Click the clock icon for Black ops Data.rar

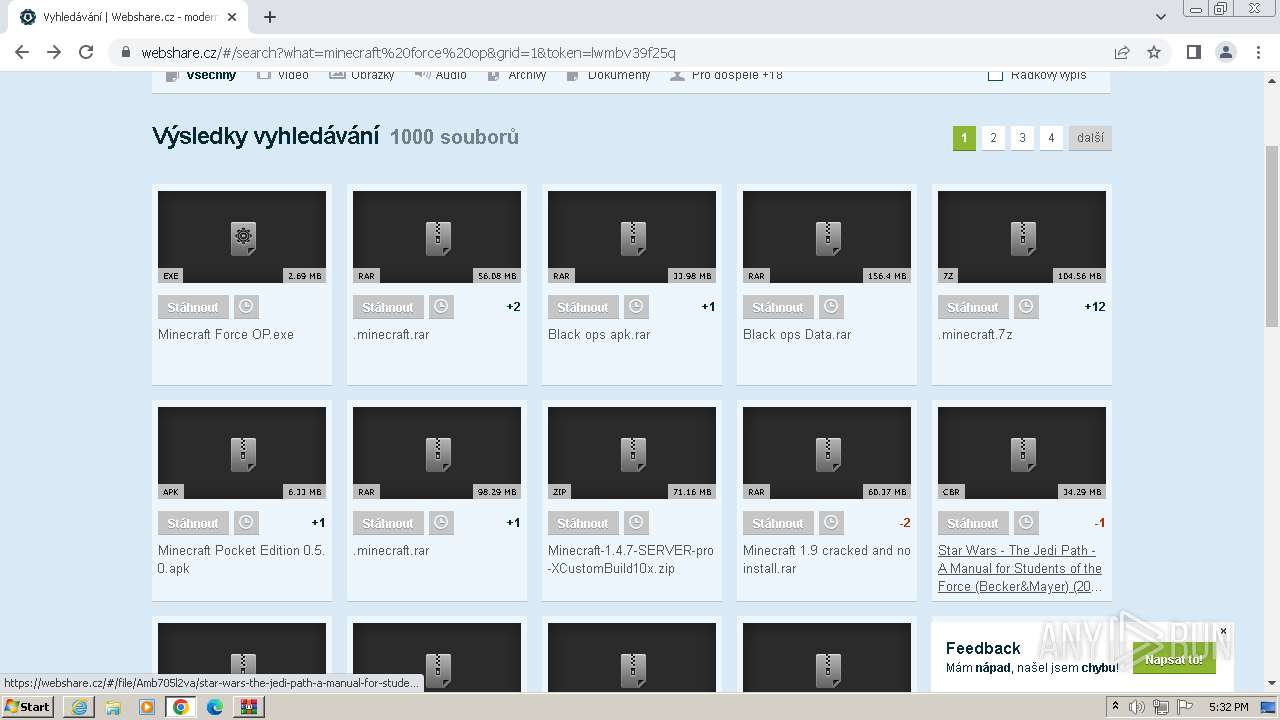(x=831, y=307)
